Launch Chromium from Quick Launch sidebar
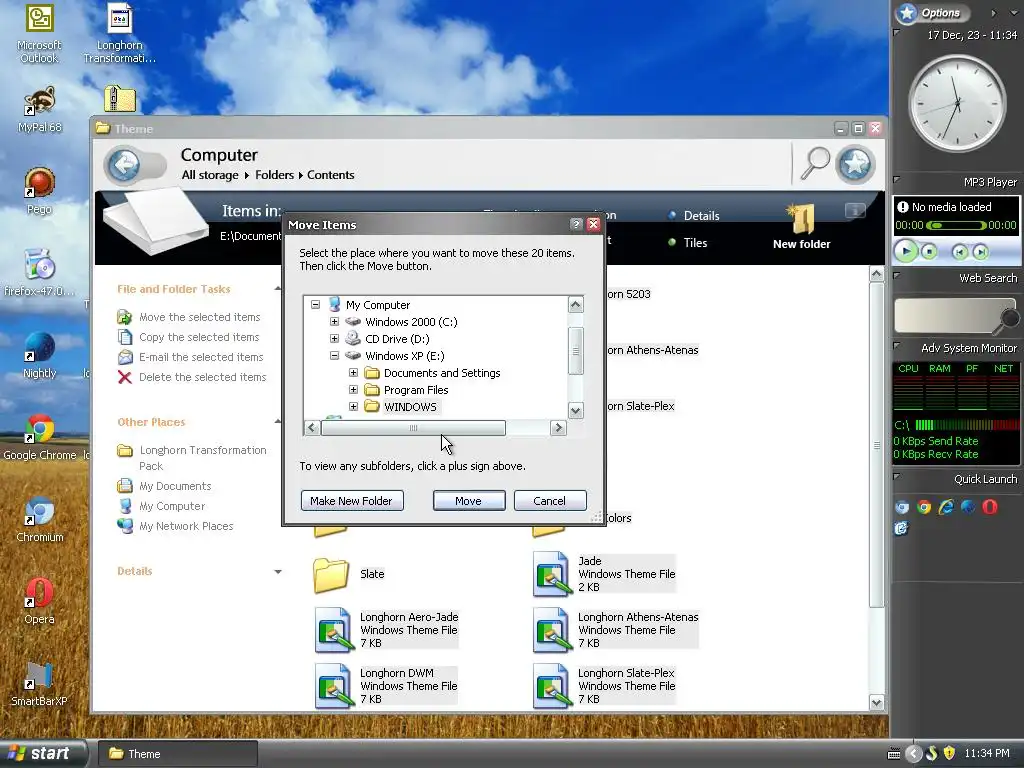 (902, 507)
